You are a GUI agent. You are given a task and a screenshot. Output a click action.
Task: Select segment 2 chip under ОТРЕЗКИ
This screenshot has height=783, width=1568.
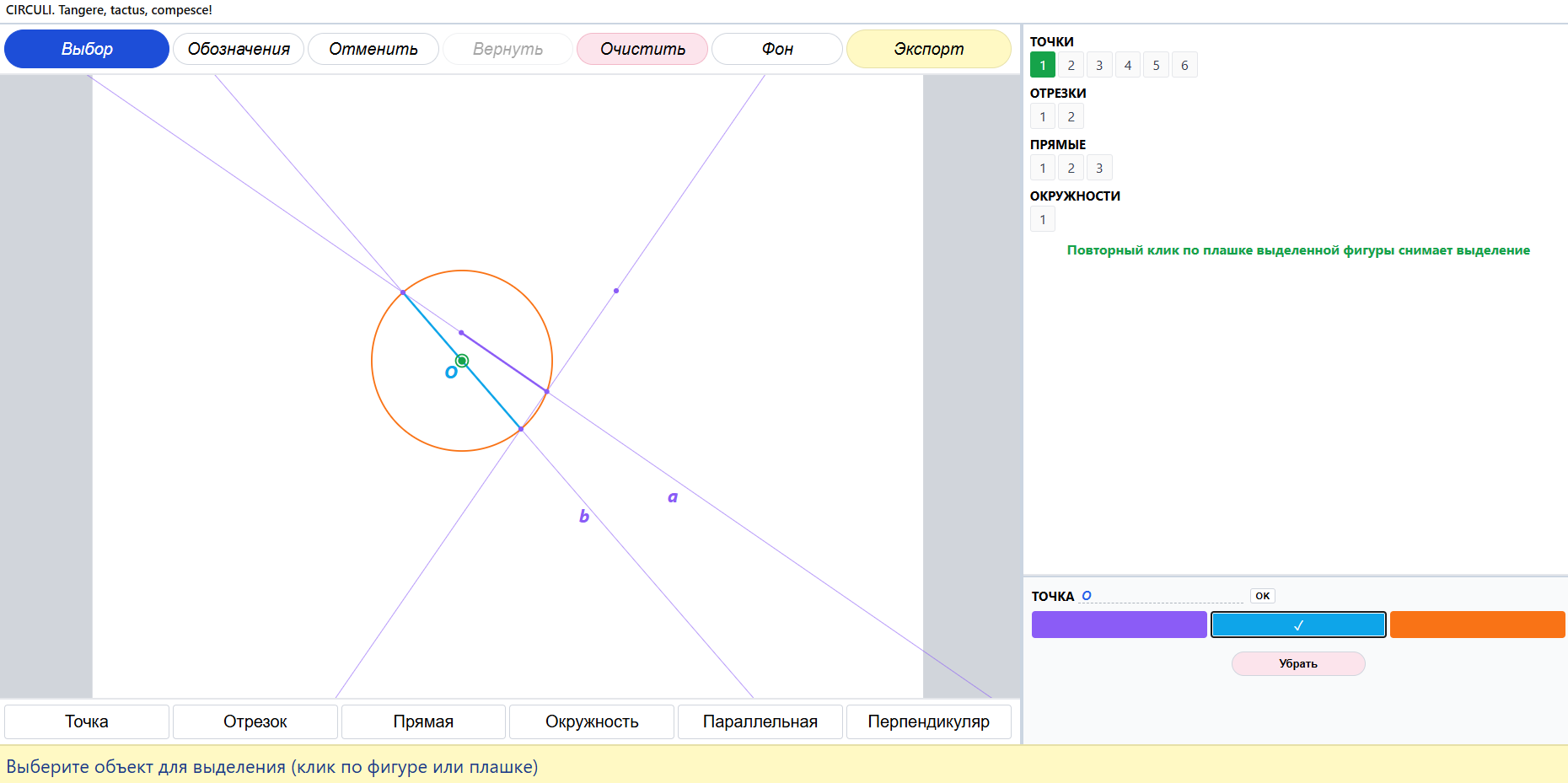[1071, 116]
